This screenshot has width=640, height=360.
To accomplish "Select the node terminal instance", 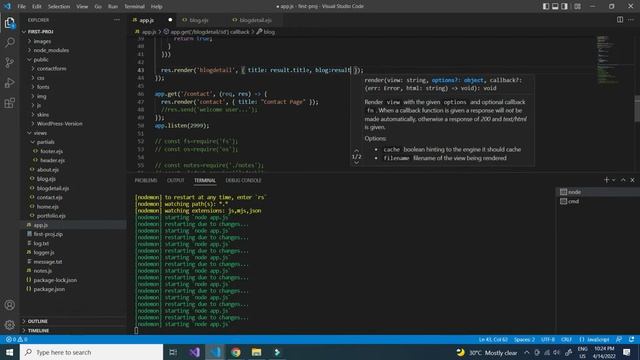I will [597, 192].
